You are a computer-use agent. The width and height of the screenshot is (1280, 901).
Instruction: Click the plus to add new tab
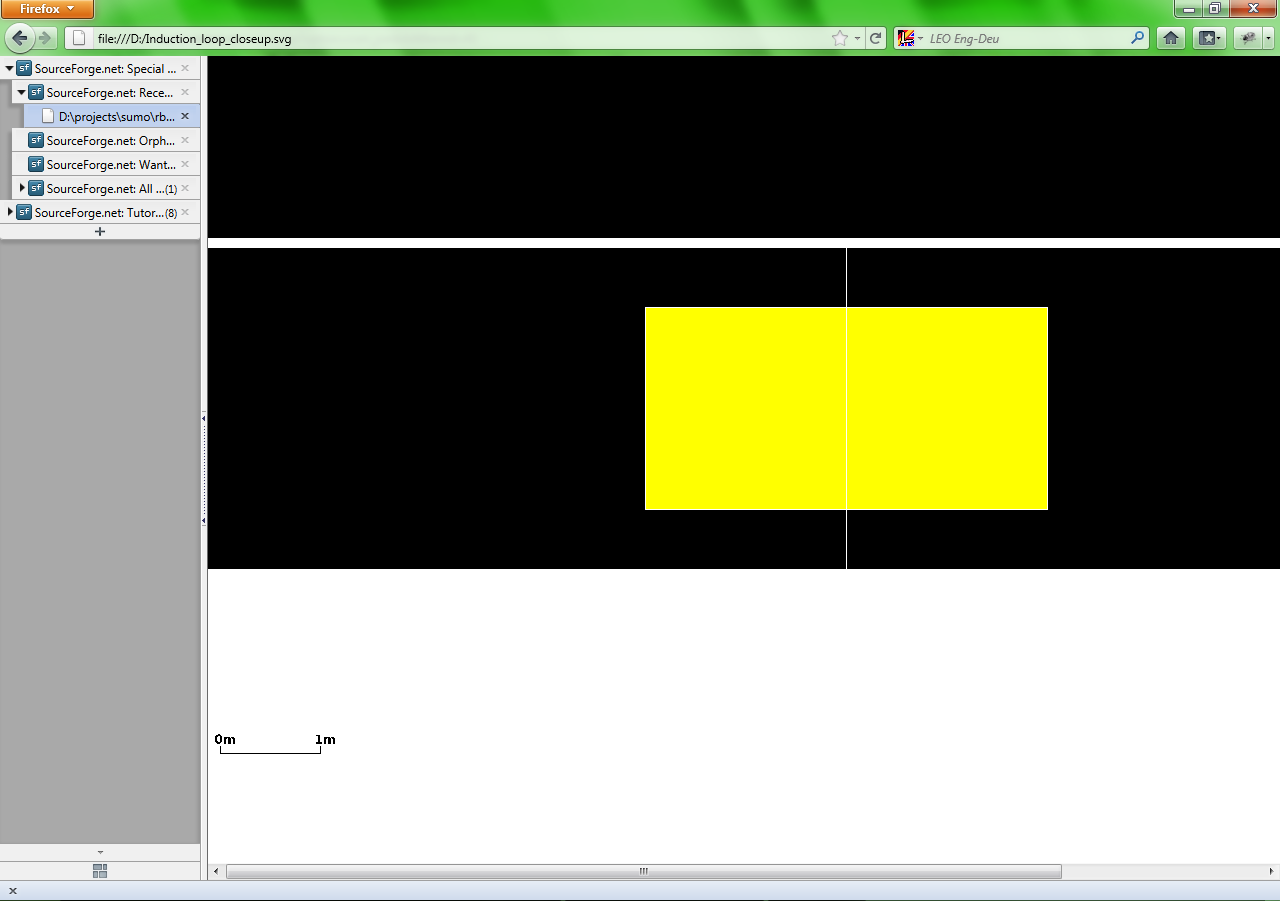pos(100,232)
